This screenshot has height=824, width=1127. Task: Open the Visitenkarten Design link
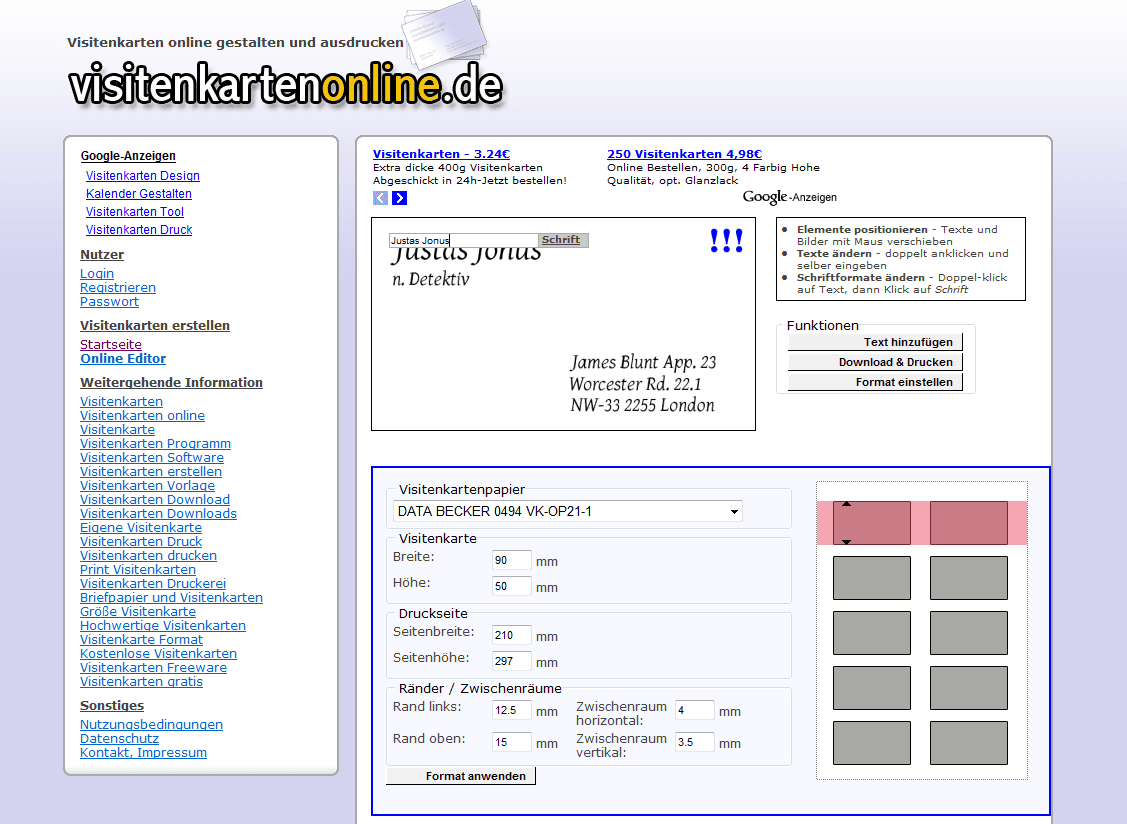click(142, 175)
